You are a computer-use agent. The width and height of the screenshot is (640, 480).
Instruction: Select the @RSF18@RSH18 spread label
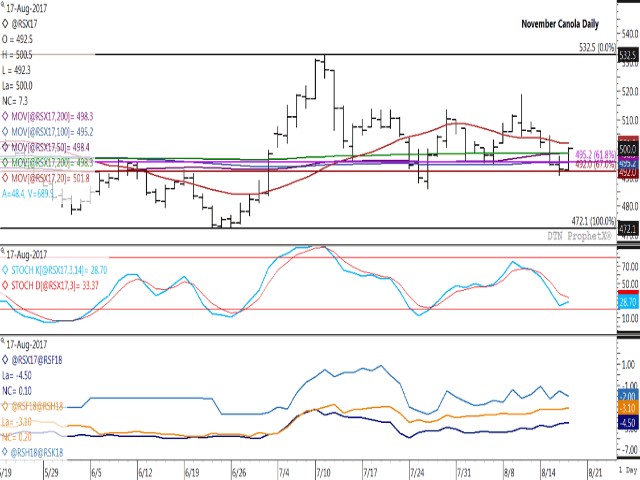(x=37, y=406)
